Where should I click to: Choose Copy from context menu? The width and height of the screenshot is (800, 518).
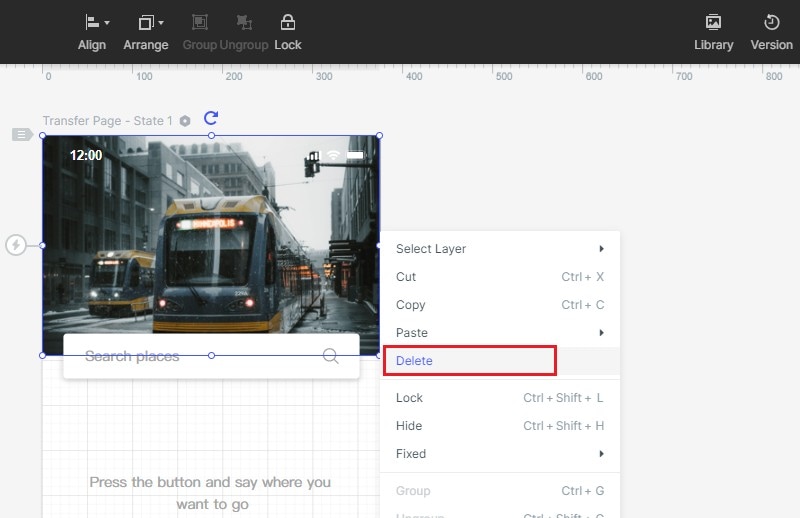(x=500, y=305)
